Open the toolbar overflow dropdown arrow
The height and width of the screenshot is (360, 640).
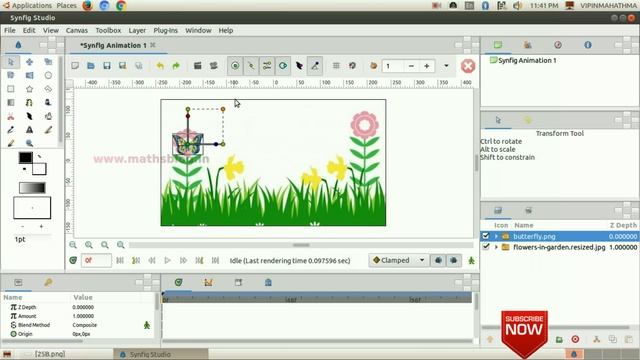pyautogui.click(x=446, y=66)
